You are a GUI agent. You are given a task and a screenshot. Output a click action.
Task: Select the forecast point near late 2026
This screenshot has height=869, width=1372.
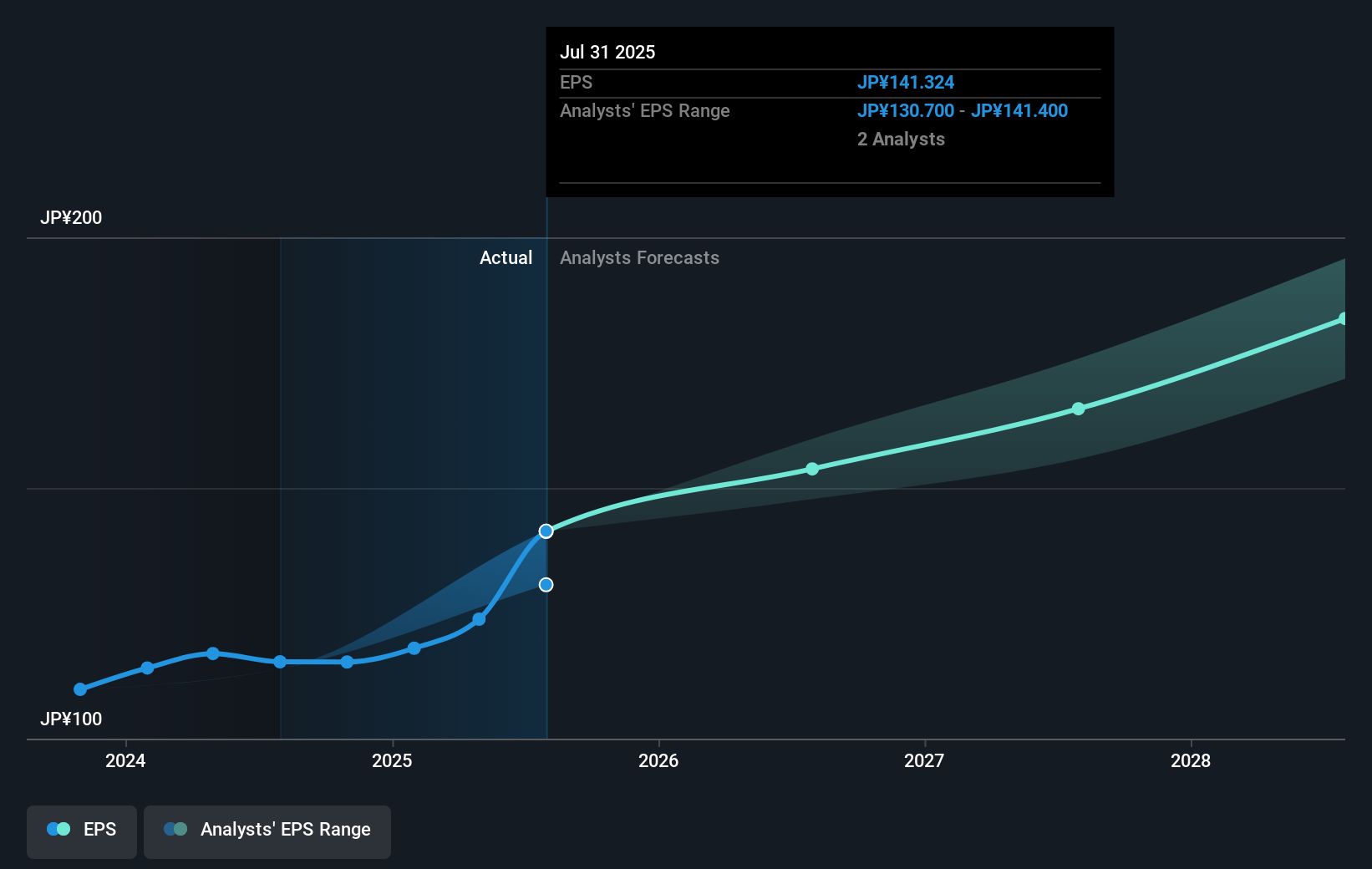click(811, 469)
